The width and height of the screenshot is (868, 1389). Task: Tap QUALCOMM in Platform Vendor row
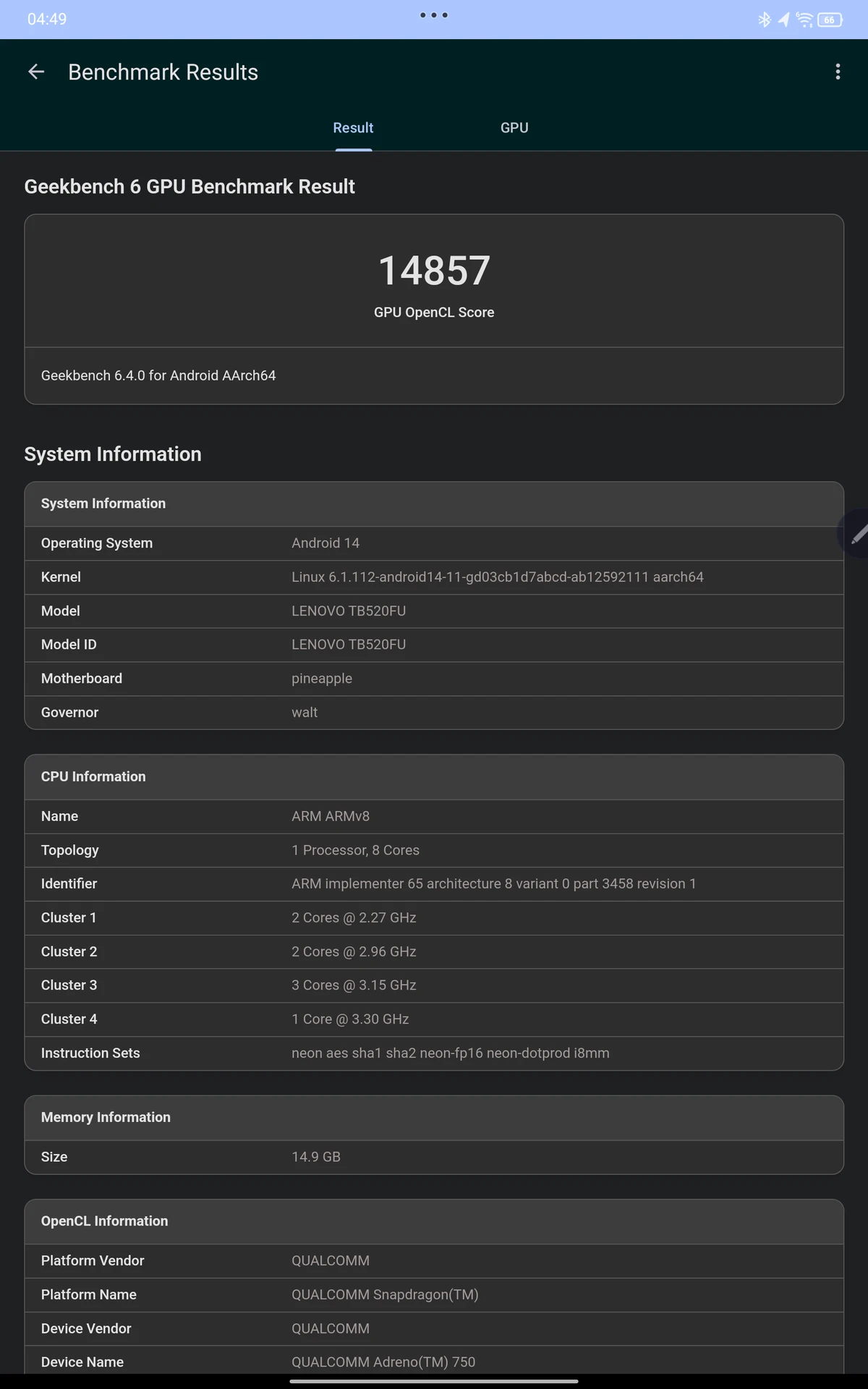coord(331,1261)
